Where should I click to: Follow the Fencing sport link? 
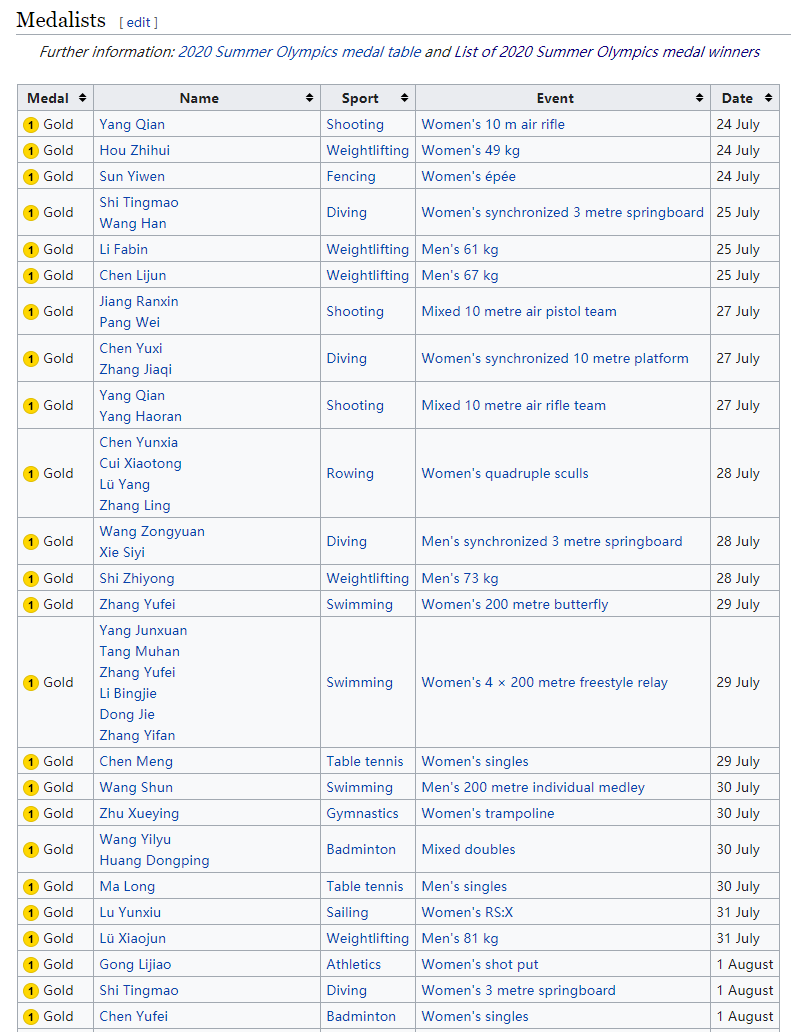(x=351, y=176)
